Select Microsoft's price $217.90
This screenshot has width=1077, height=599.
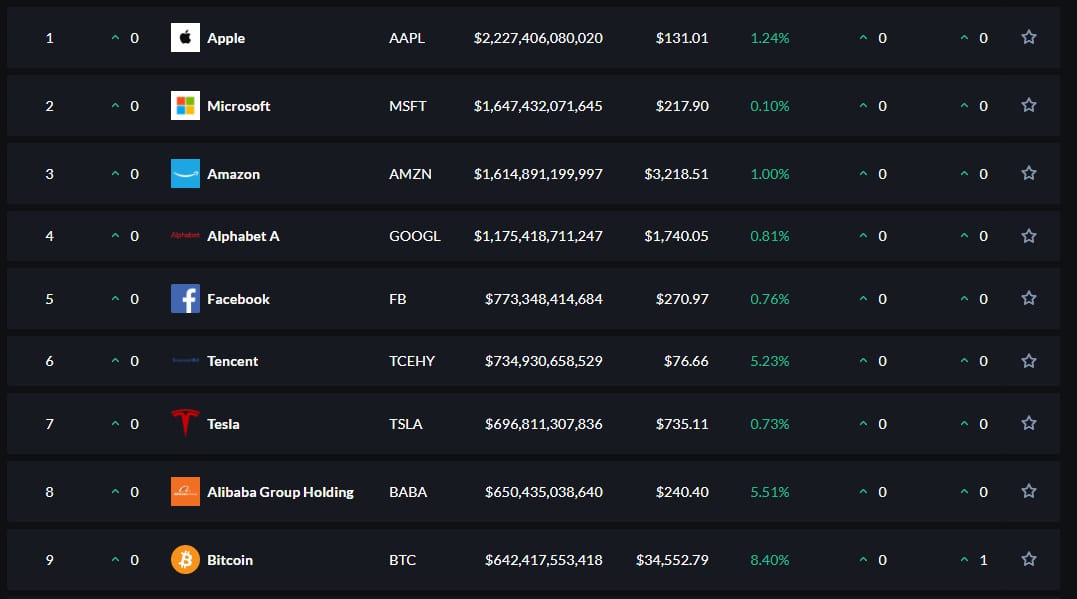click(x=681, y=106)
